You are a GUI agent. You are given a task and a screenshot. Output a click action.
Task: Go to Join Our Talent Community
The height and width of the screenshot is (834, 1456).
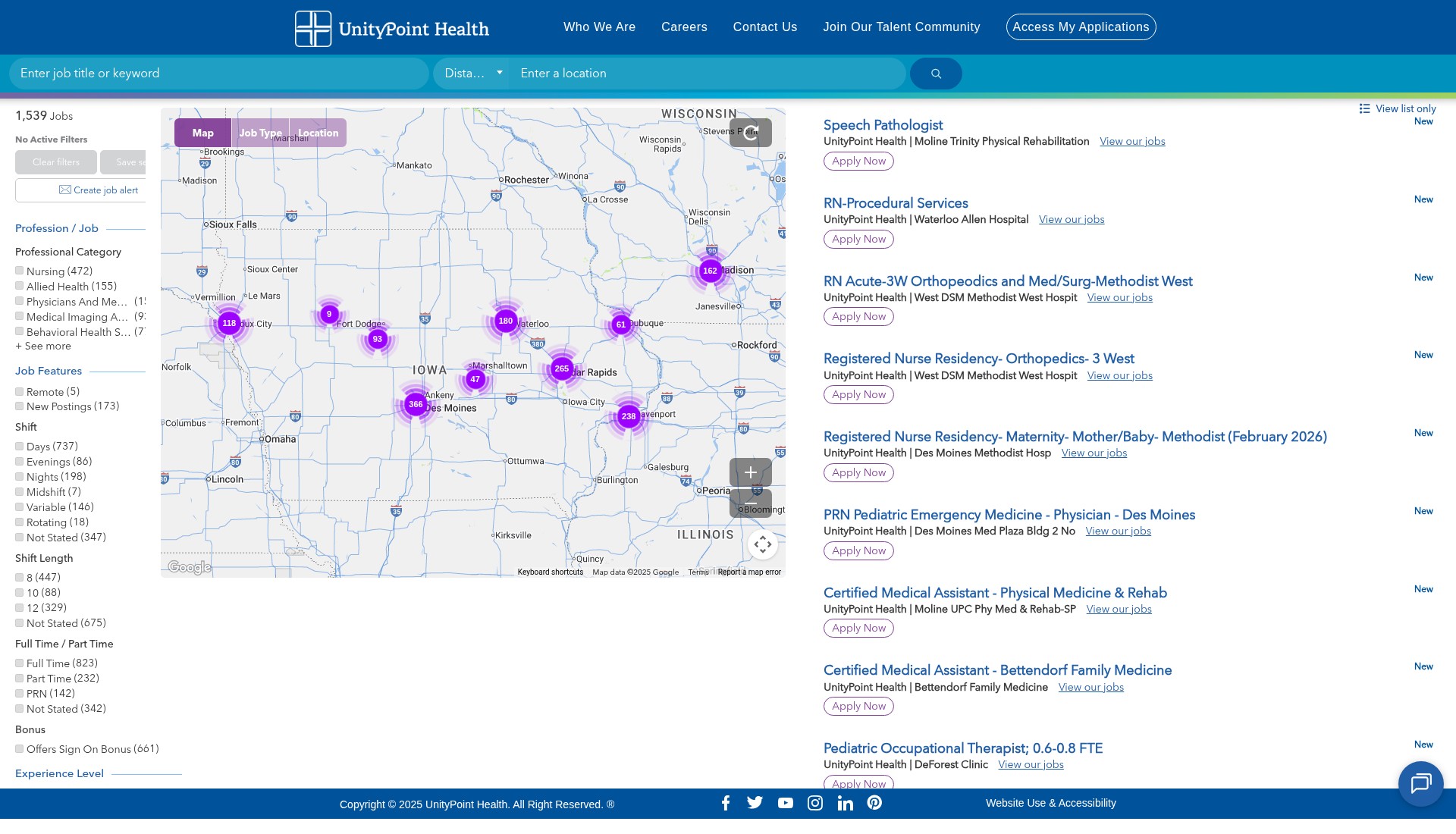(x=902, y=27)
